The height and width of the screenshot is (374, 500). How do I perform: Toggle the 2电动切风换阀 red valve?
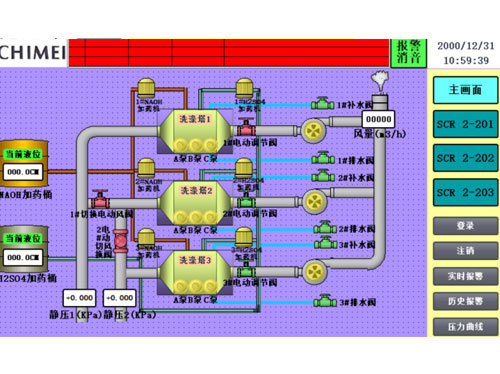tap(121, 241)
